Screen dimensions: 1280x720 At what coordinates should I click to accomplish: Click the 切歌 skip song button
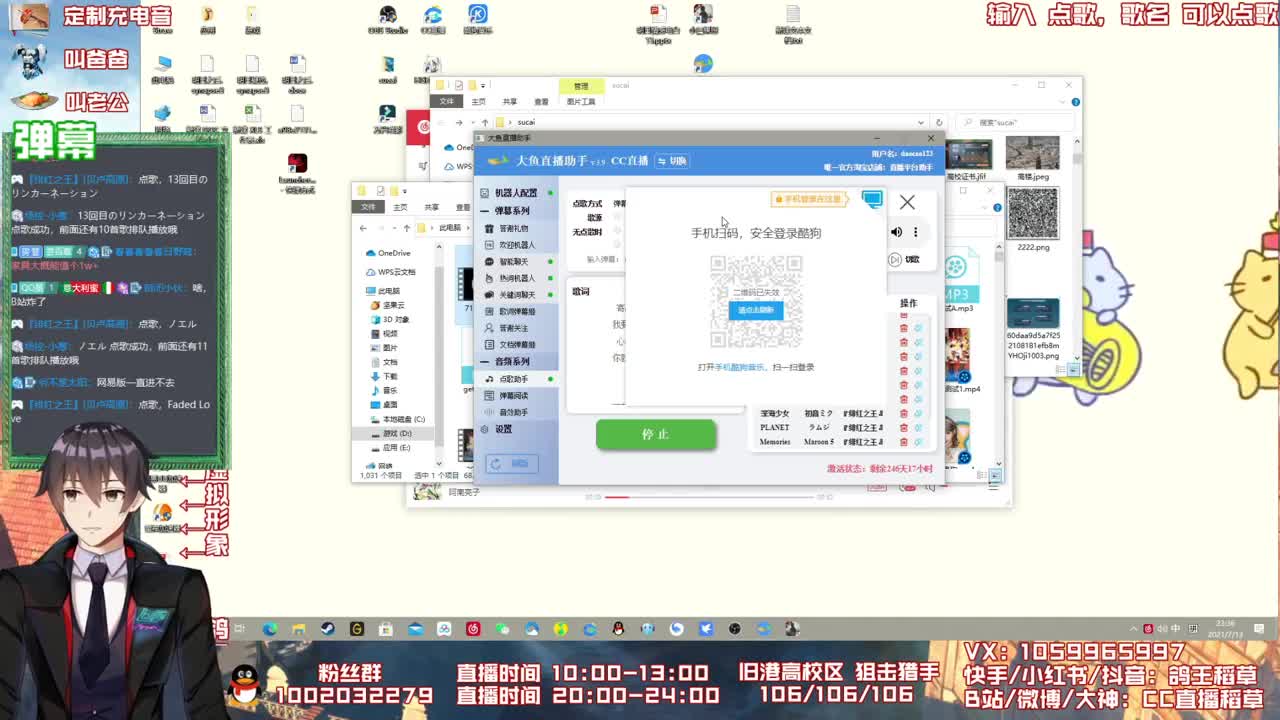click(x=905, y=259)
